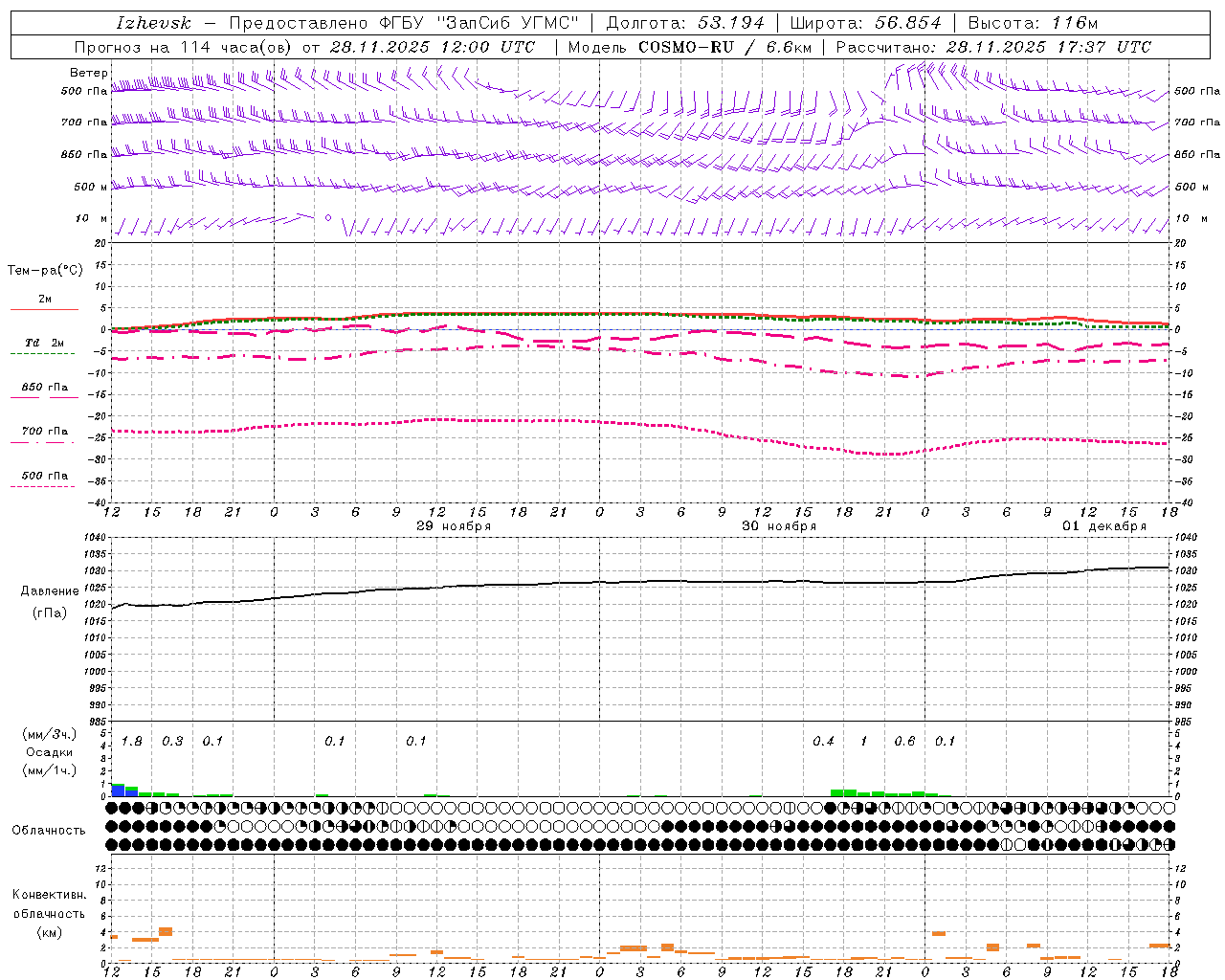This screenshot has height=980, width=1225.
Task: Click the 0.4 precipitation amount value
Action: click(823, 742)
